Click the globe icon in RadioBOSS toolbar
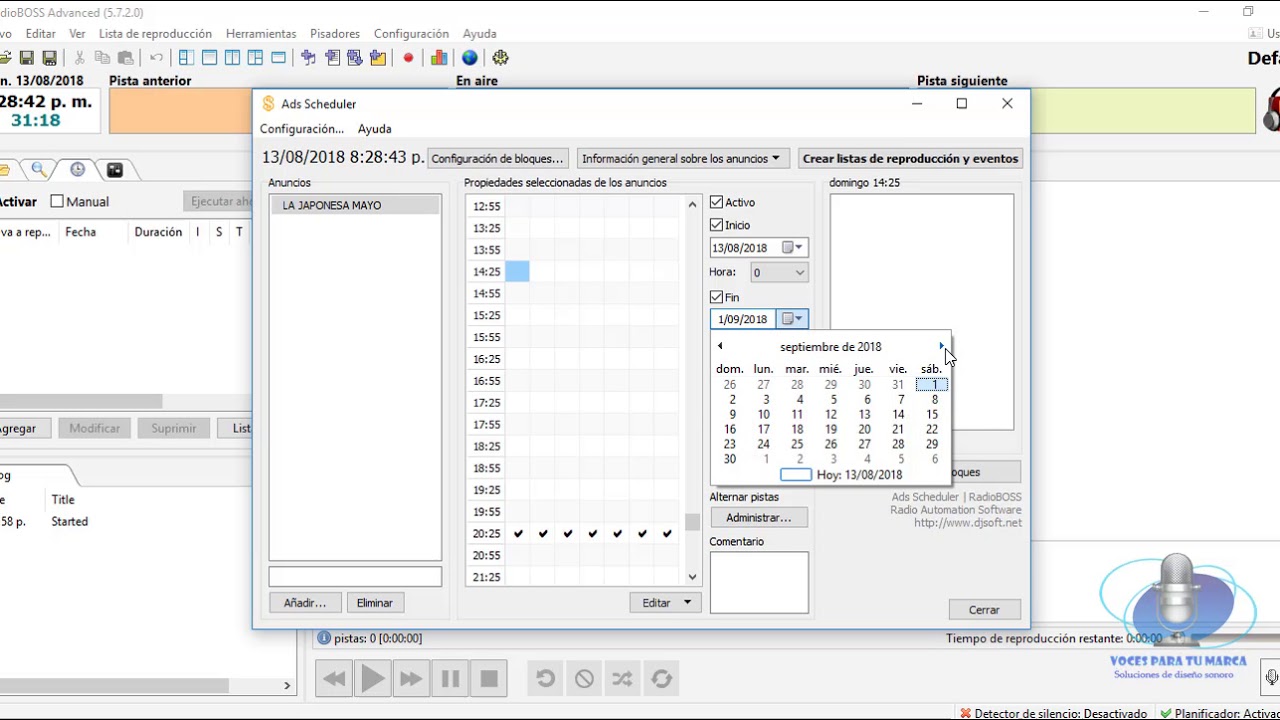 (x=470, y=58)
